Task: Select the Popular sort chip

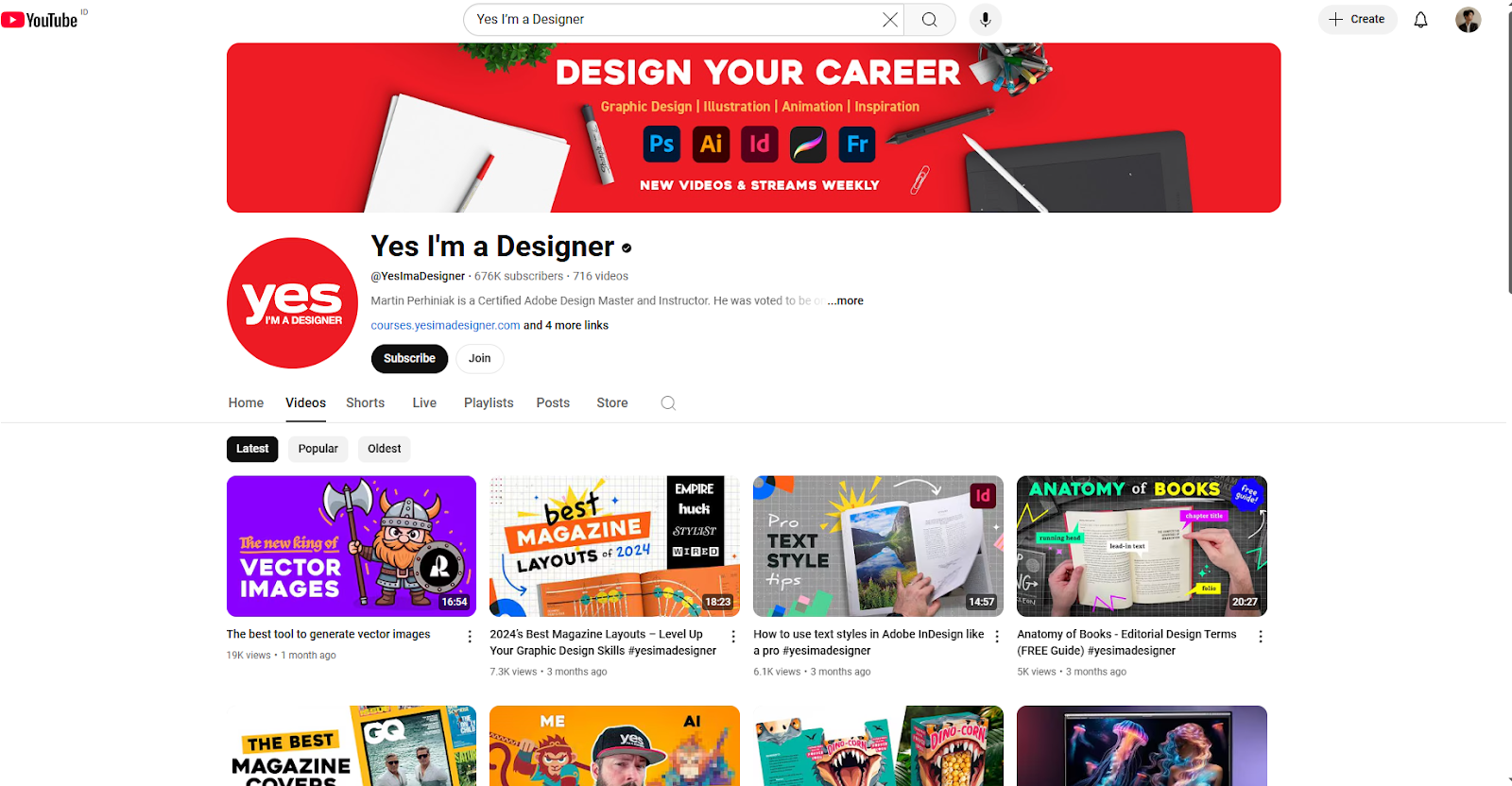Action: 318,449
